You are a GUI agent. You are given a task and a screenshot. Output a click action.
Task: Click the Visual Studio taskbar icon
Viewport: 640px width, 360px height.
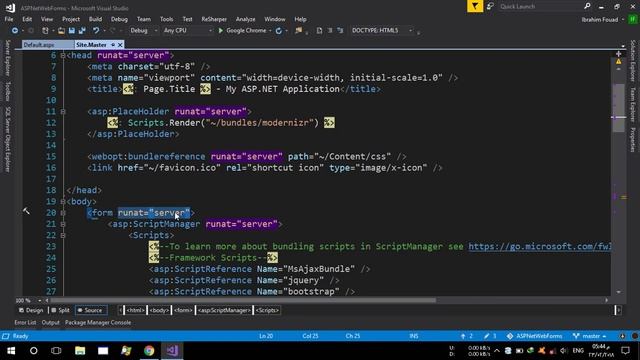[x=172, y=351]
